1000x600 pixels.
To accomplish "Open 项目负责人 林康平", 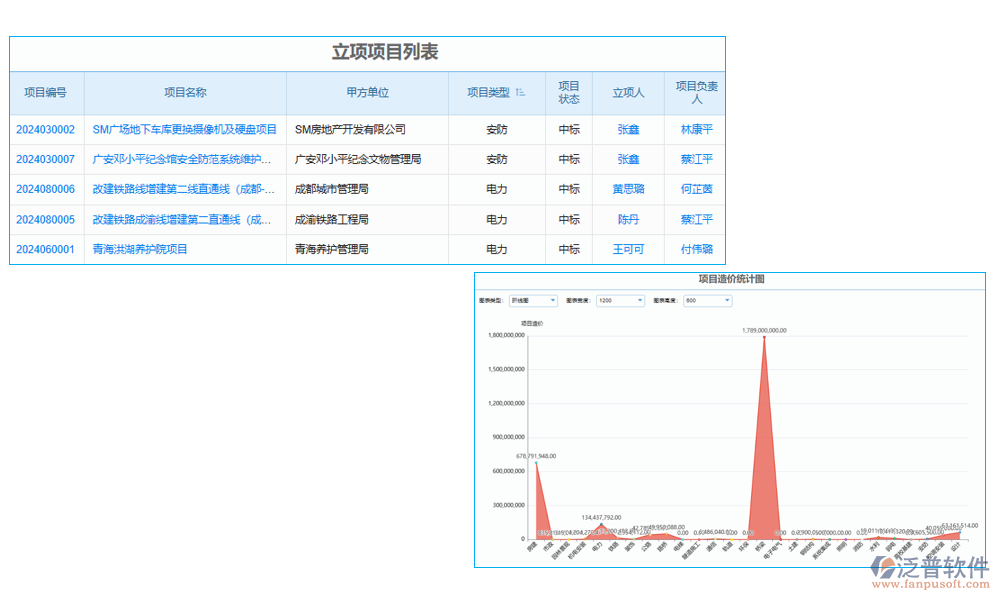I will pyautogui.click(x=696, y=129).
